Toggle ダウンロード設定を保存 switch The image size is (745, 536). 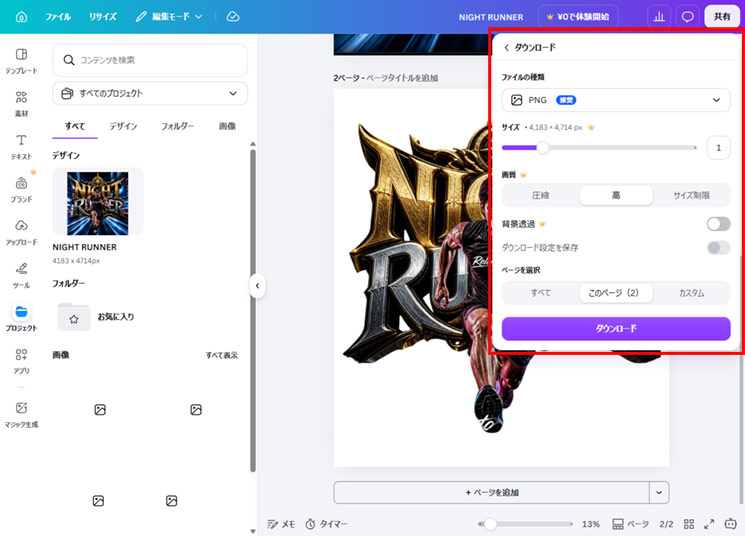[x=718, y=248]
